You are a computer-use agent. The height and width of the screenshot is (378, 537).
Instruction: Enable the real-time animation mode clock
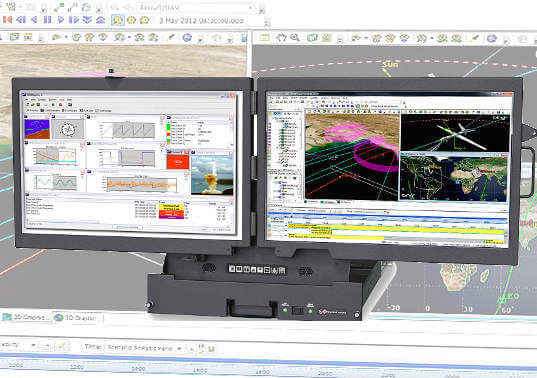[132, 20]
